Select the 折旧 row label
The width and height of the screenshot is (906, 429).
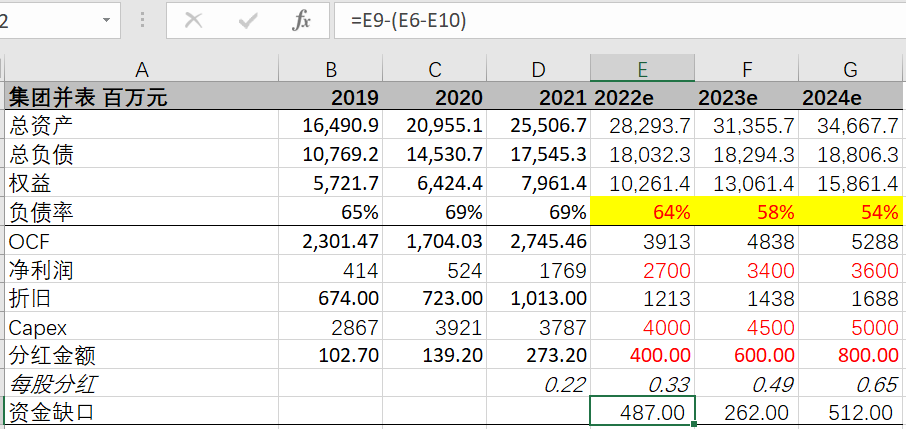[142, 298]
